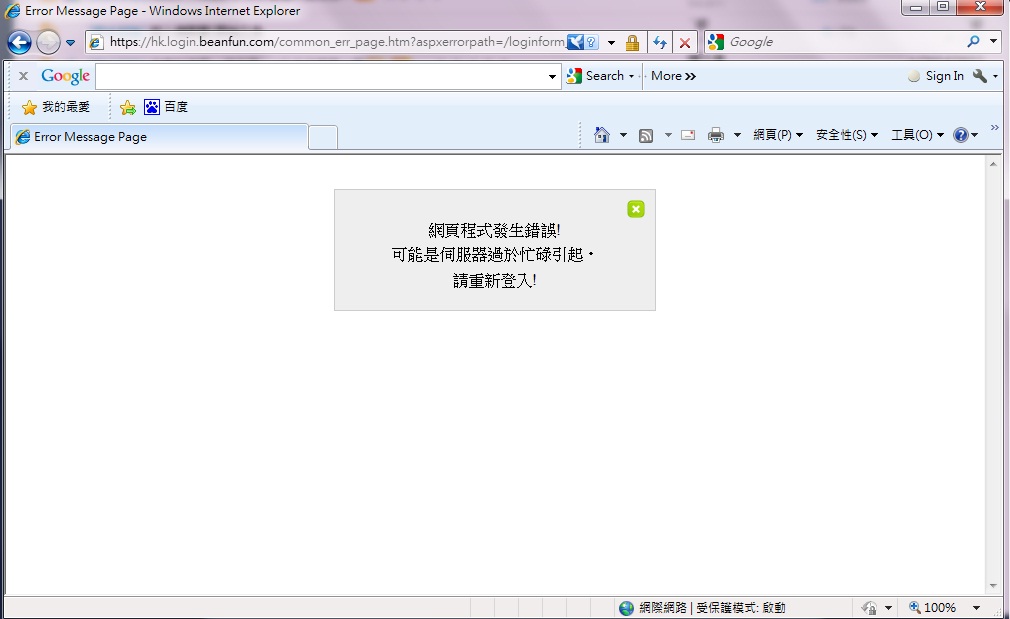Go to Home page icon
This screenshot has height=619, width=1010.
(601, 135)
